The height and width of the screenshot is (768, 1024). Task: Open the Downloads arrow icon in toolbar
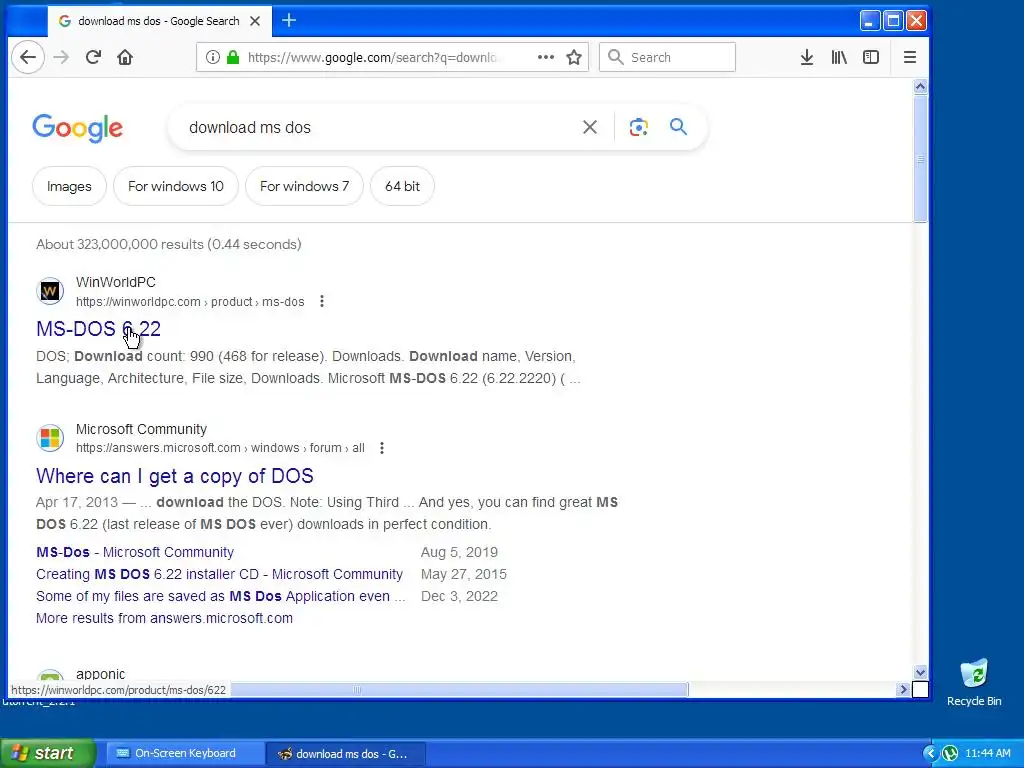tap(807, 57)
